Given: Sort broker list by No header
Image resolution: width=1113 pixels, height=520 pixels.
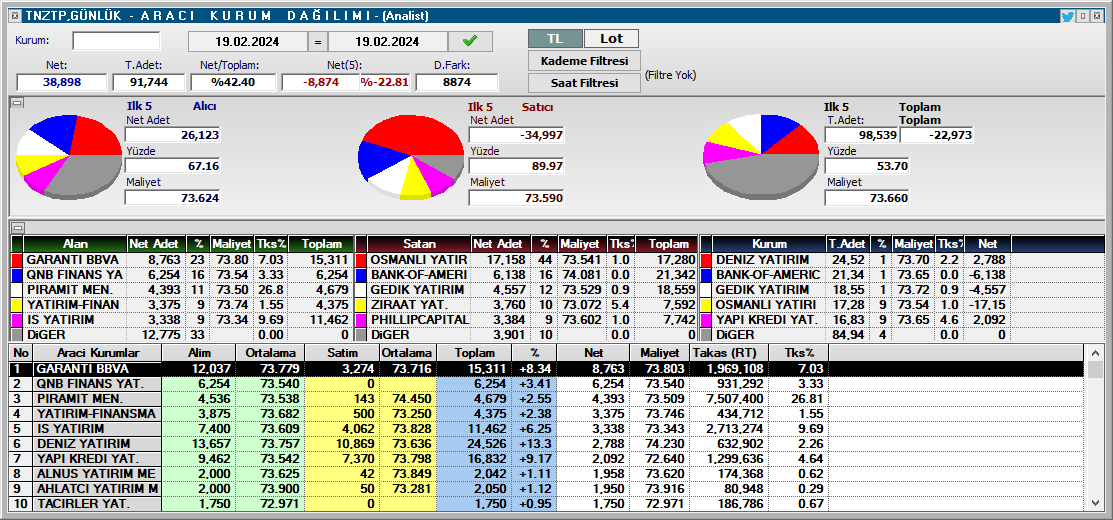Looking at the screenshot, I should pos(21,353).
